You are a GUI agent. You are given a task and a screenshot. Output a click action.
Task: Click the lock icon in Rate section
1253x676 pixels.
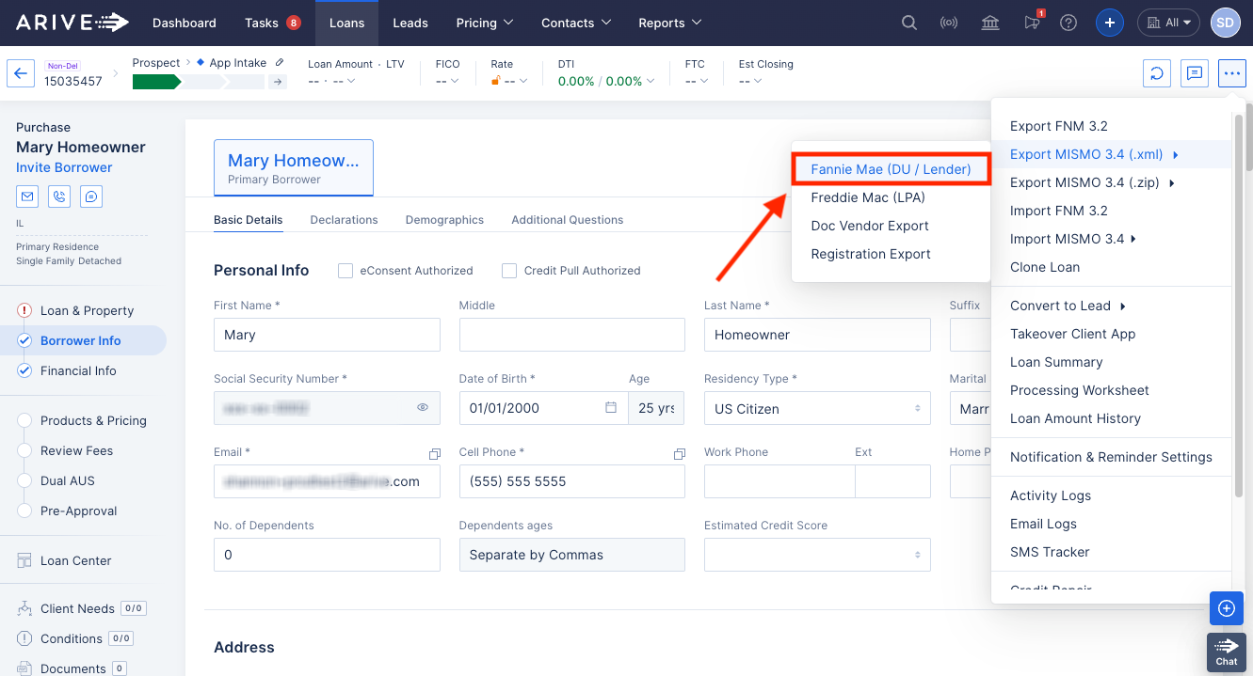tap(495, 81)
